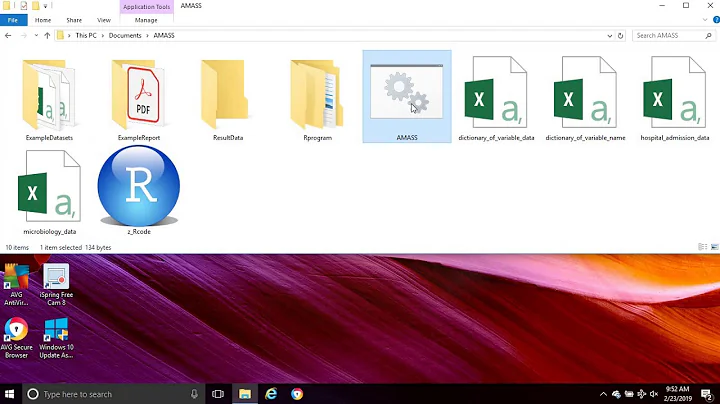Open Quick Access Toolbar customize dropdown
Image resolution: width=720 pixels, height=404 pixels.
(45, 6)
